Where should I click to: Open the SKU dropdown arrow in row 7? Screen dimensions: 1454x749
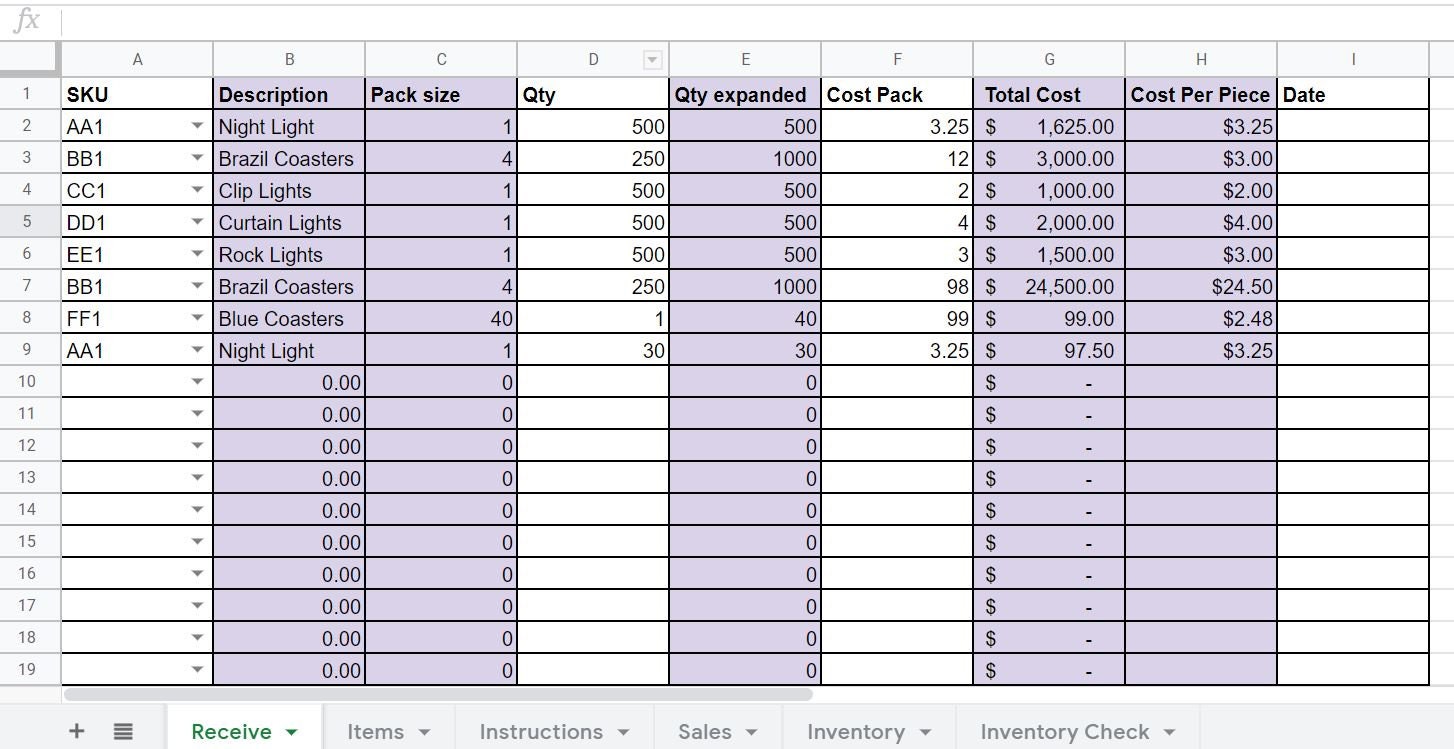(199, 287)
